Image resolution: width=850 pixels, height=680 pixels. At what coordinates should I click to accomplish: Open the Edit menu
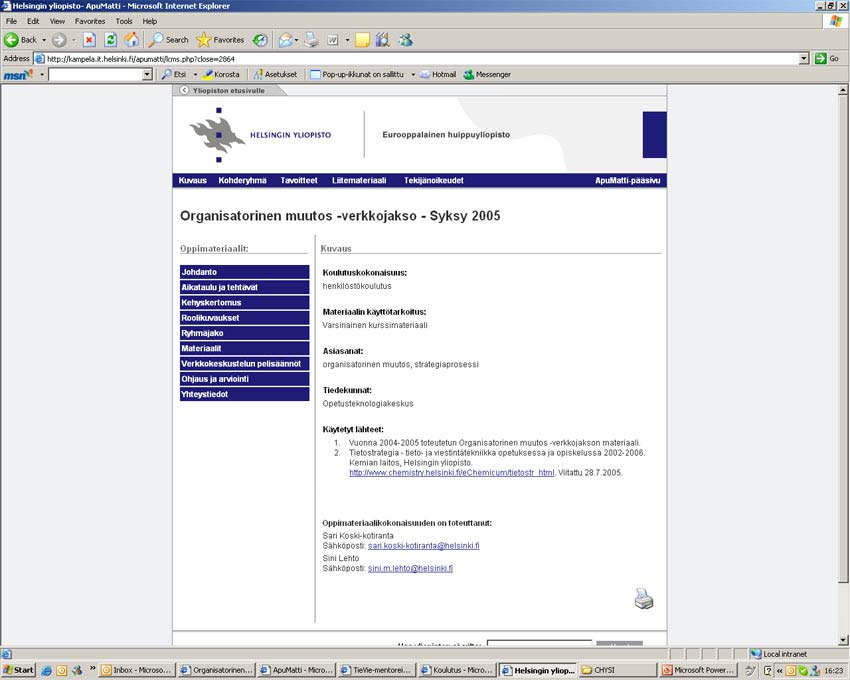point(33,21)
